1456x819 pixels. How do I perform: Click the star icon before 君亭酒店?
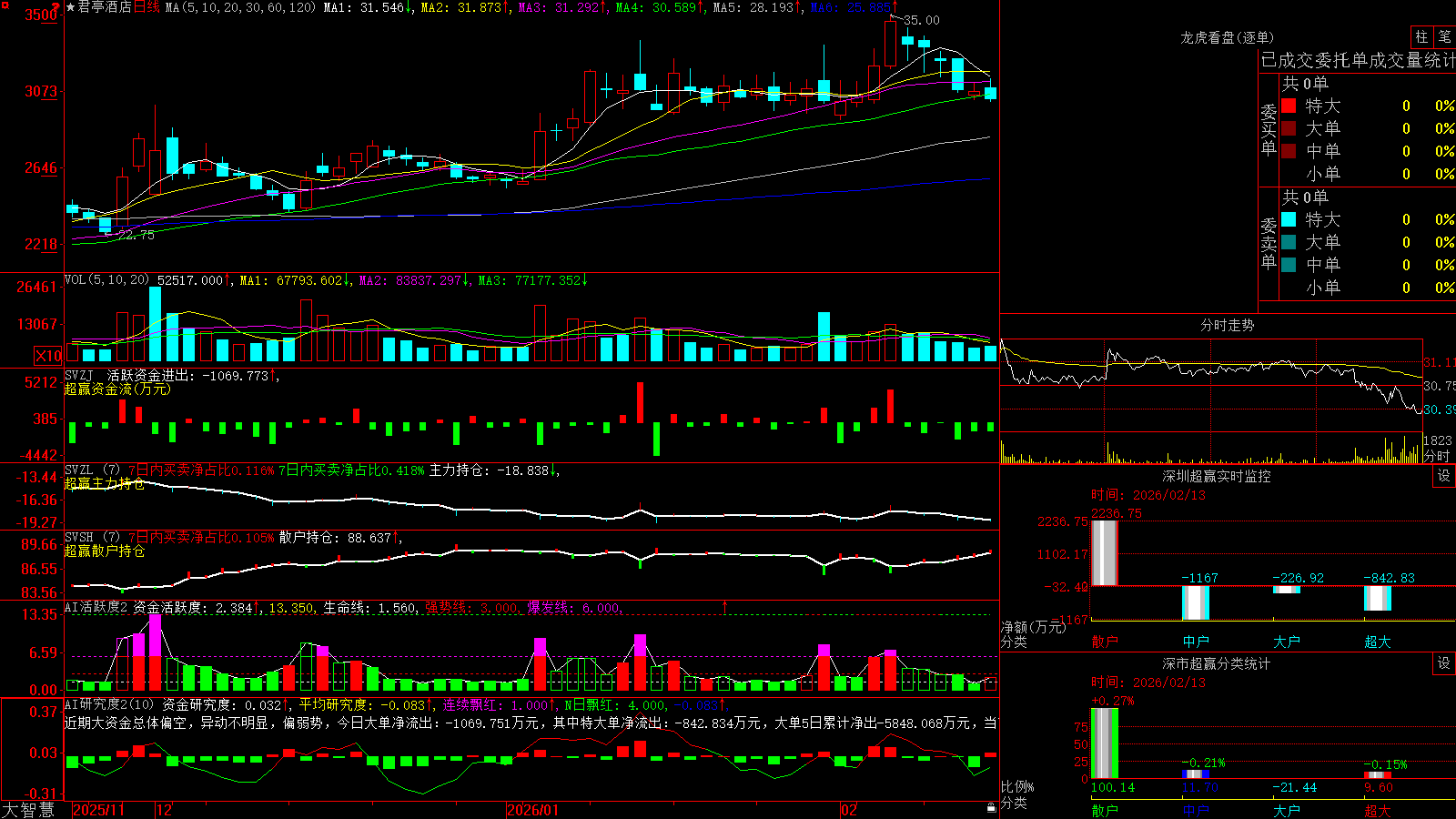point(71,7)
